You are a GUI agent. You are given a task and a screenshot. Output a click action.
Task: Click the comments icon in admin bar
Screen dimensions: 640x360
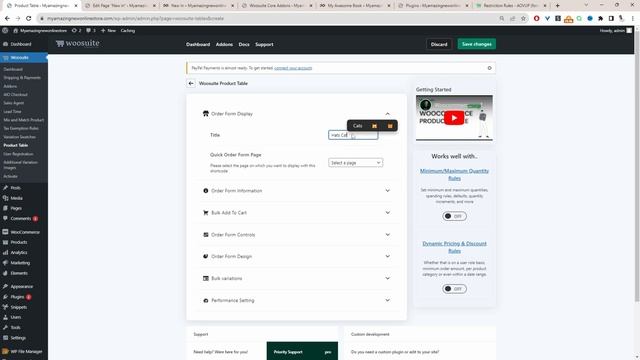(x=91, y=31)
